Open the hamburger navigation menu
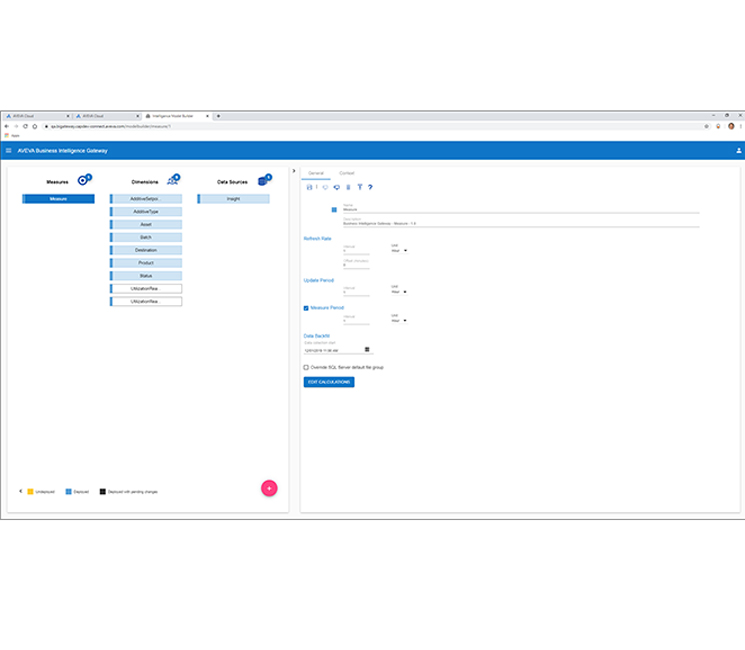The image size is (745, 650). pos(9,151)
